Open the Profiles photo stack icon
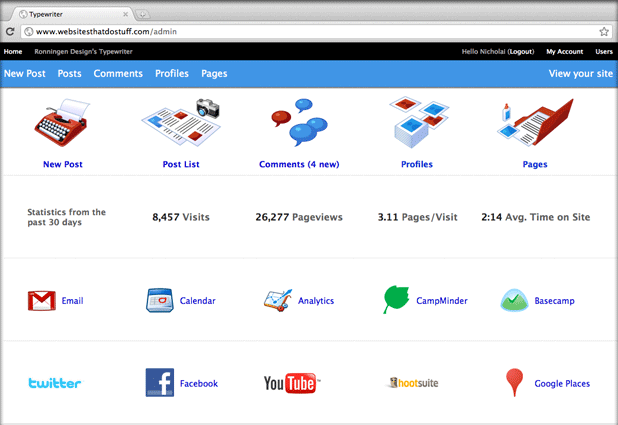 coord(419,122)
